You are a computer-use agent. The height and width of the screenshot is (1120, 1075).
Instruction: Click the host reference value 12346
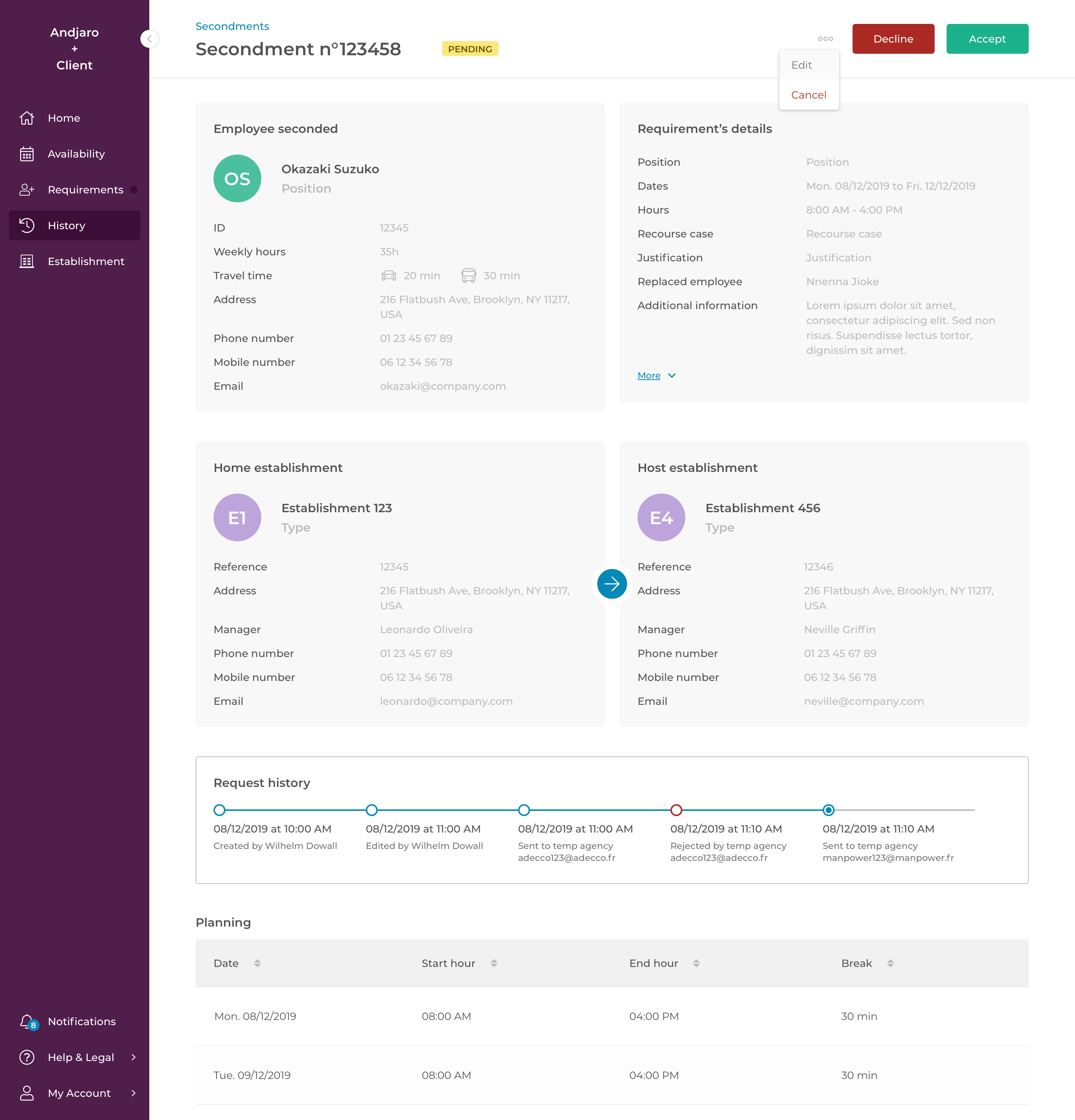[x=819, y=567]
